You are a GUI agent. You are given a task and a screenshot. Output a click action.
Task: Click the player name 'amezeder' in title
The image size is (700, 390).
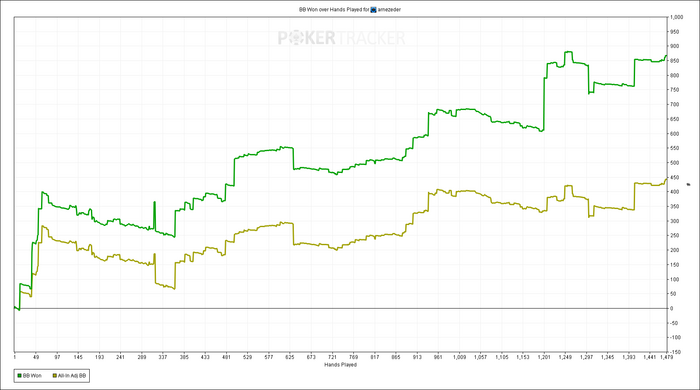pyautogui.click(x=389, y=9)
